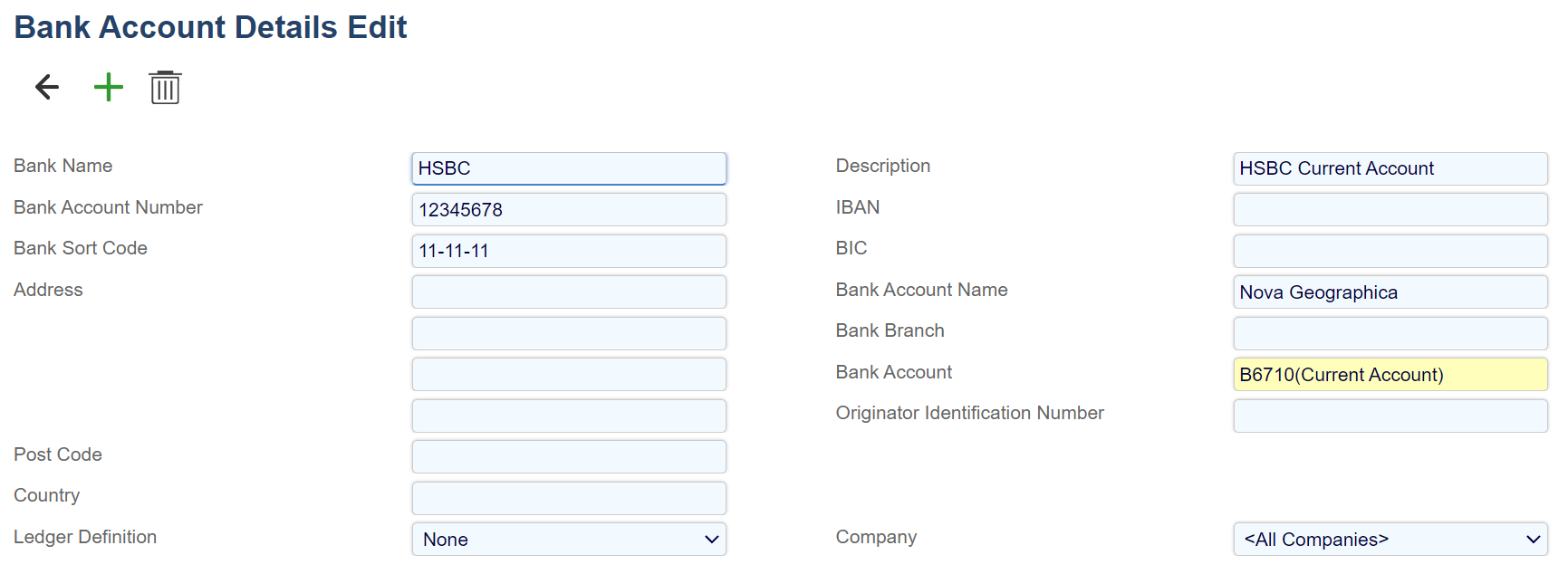Select the Bank Sort Code field
Viewport: 1568px width, 574px height.
pyautogui.click(x=569, y=251)
